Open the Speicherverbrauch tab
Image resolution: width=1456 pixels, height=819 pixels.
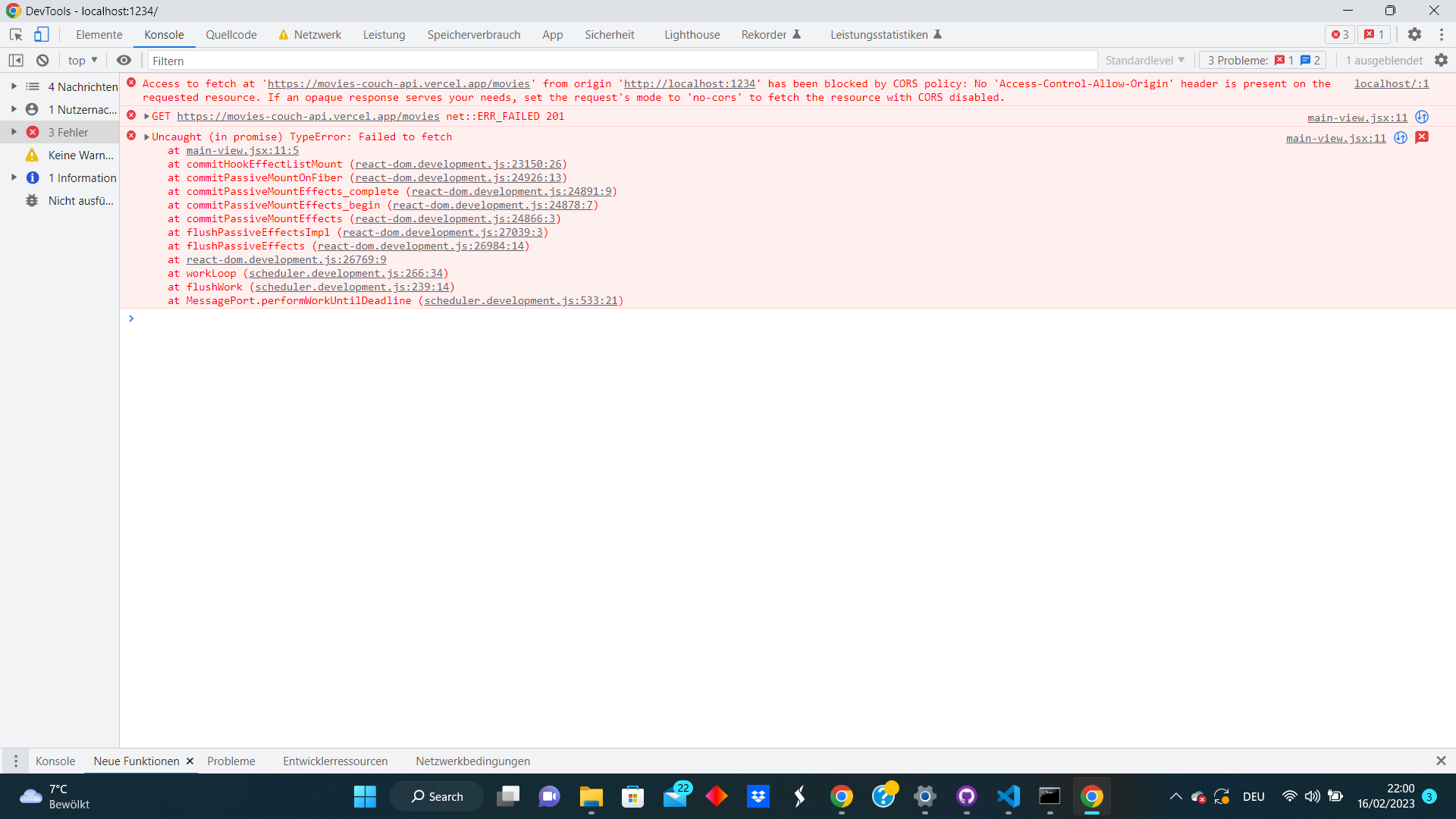[x=474, y=35]
